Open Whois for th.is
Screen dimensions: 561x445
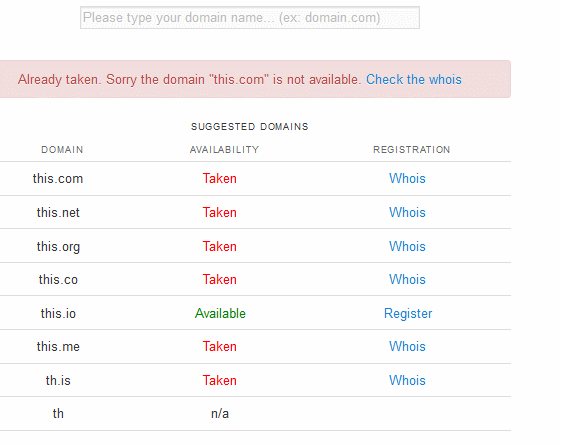tap(407, 380)
